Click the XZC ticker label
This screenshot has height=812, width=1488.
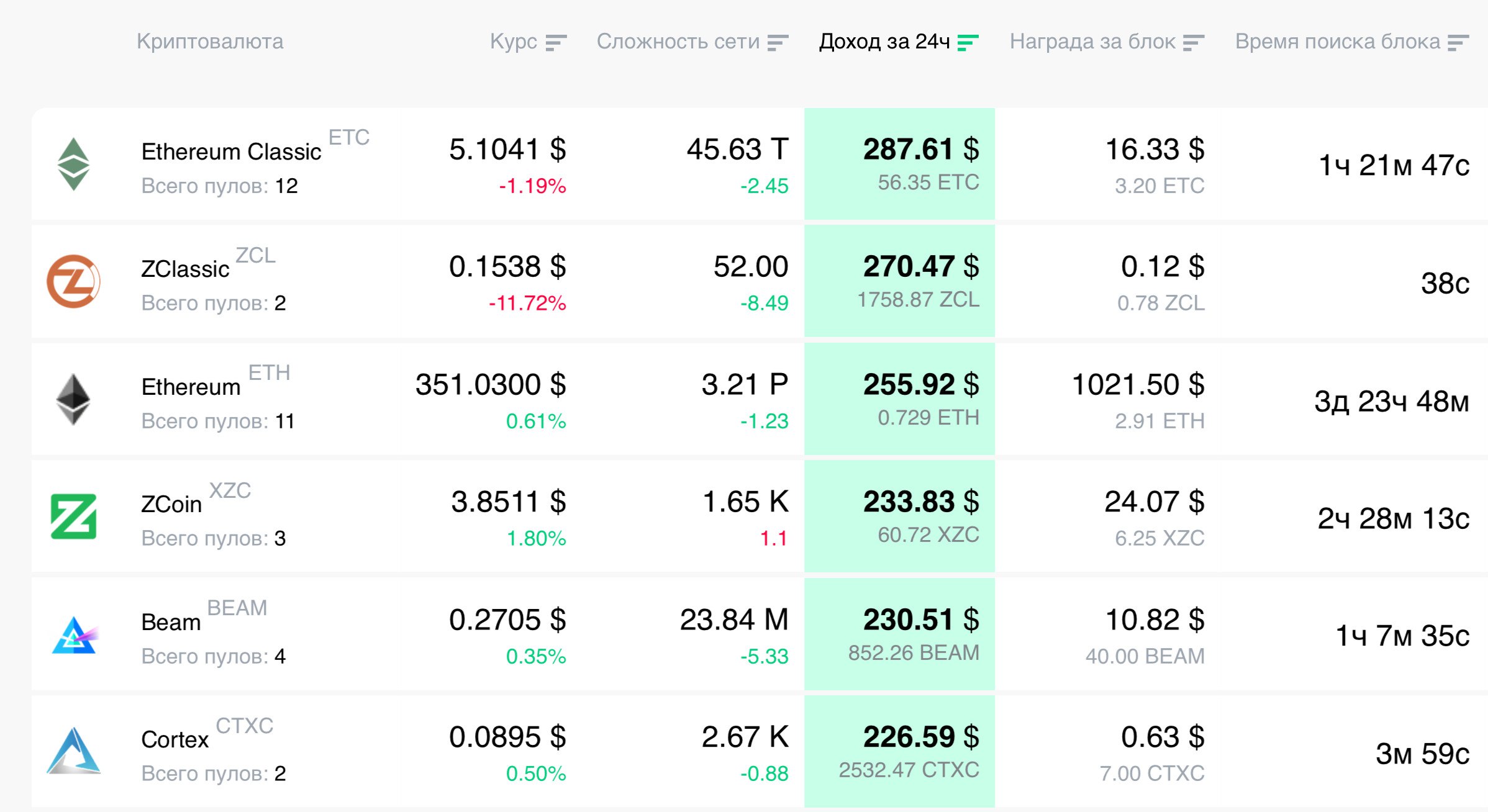tap(230, 490)
